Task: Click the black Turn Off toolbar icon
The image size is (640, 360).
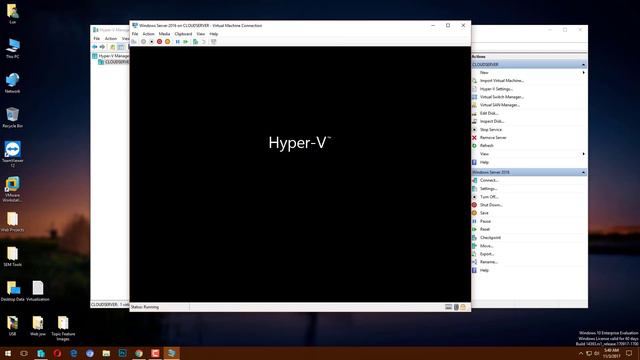Action: [151, 42]
